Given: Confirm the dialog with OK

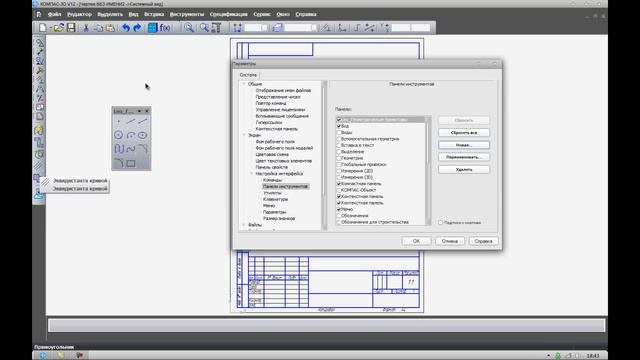Looking at the screenshot, I should (x=416, y=241).
